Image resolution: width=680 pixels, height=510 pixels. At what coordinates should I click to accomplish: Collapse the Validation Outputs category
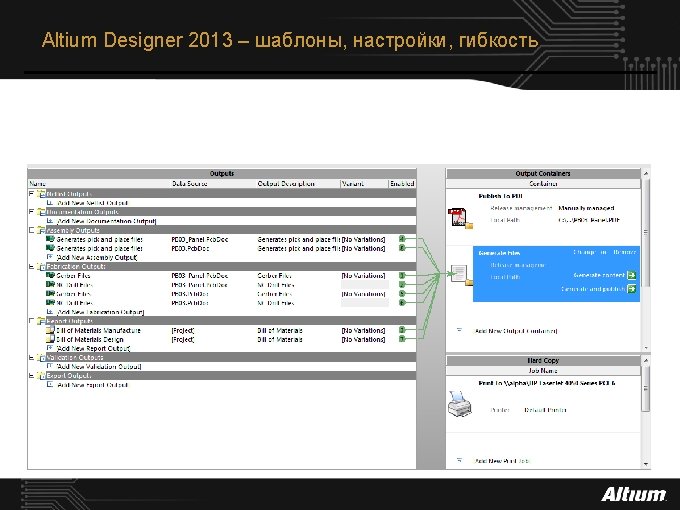point(31,357)
